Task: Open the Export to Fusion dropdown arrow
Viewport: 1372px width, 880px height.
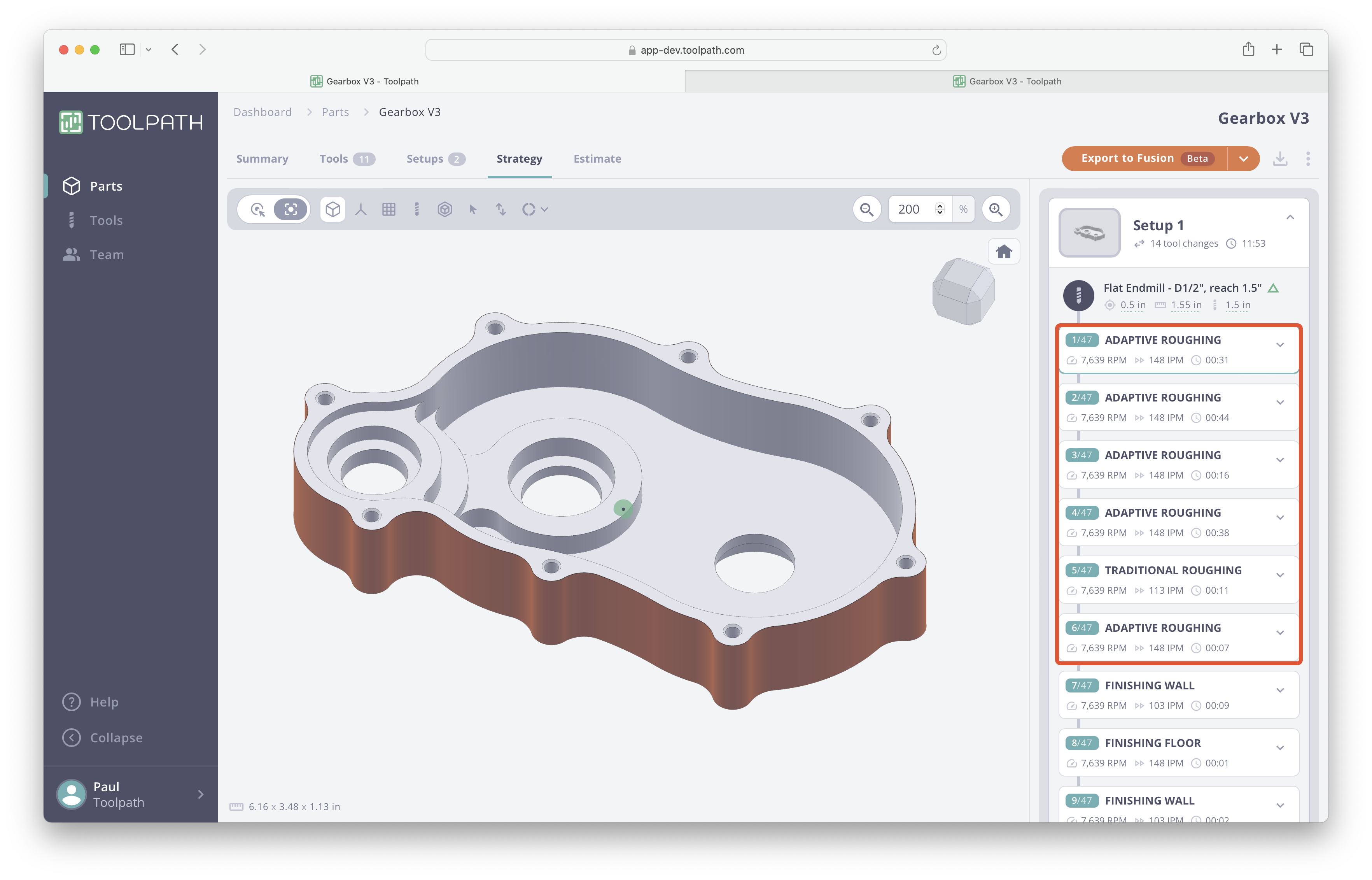Action: click(x=1244, y=158)
